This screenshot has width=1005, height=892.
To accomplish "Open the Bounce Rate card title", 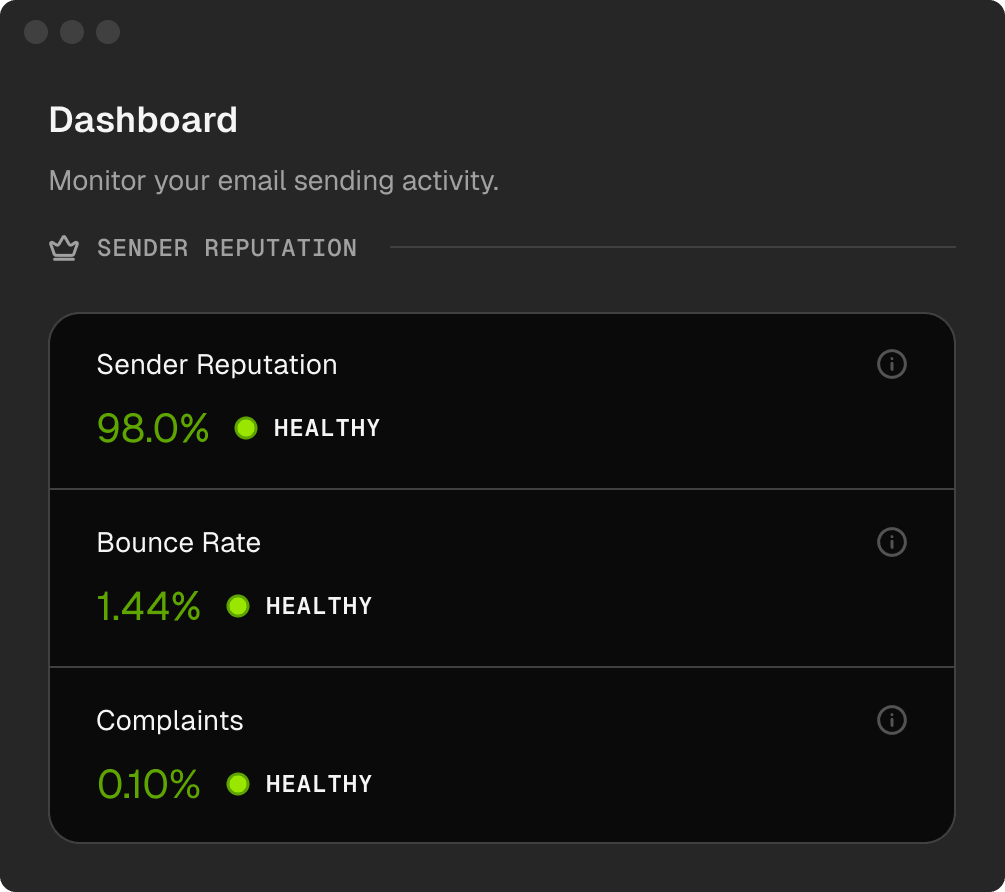I will (x=179, y=543).
